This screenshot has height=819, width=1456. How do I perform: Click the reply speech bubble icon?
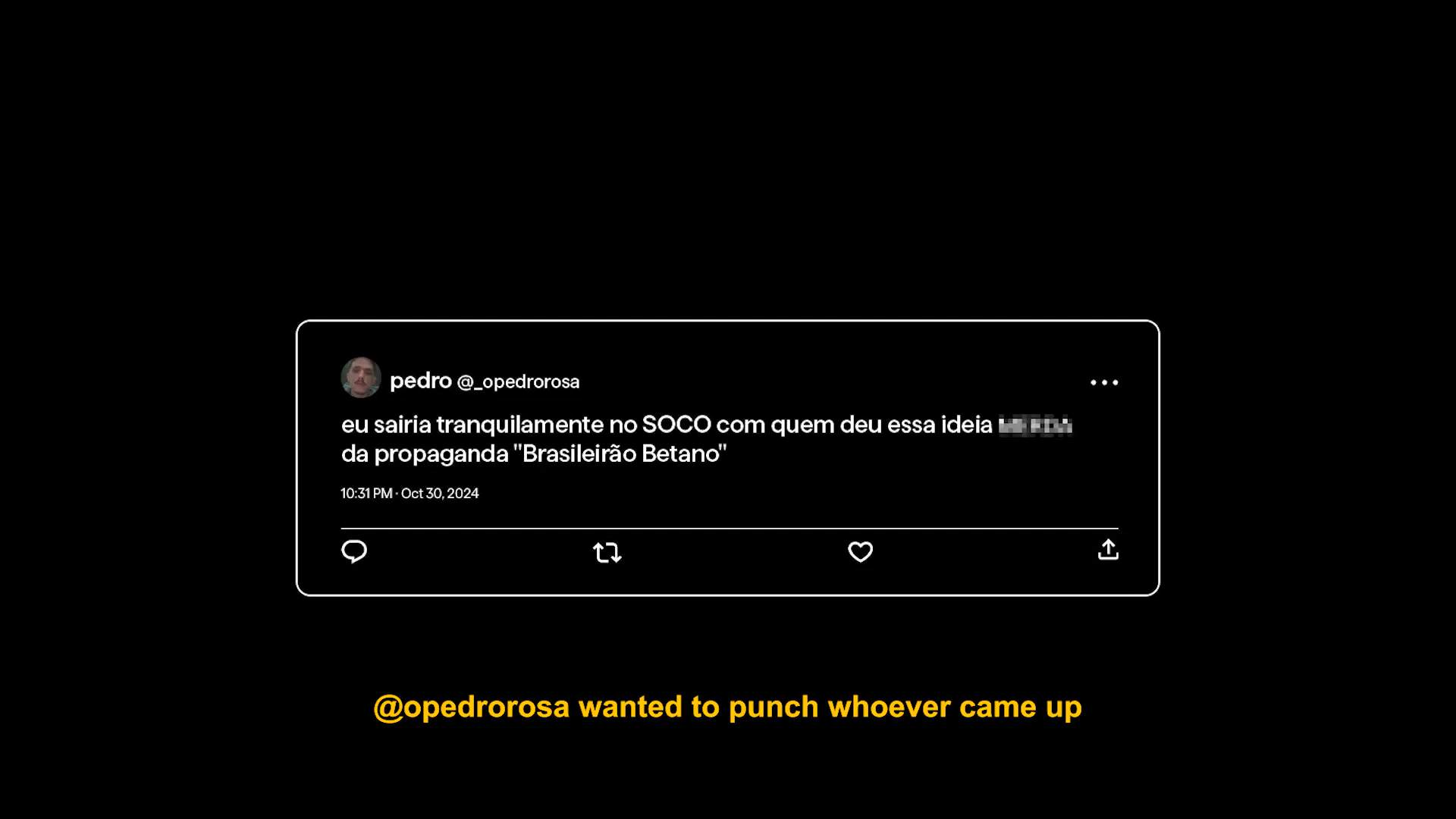click(354, 551)
